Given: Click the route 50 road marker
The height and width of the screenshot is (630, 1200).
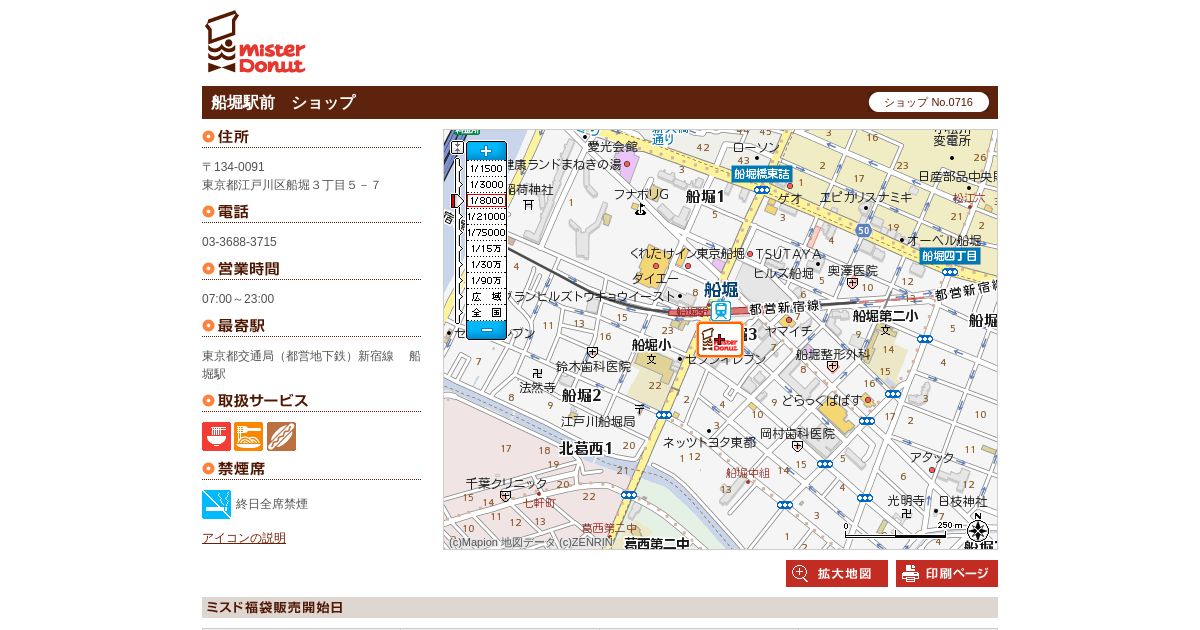Looking at the screenshot, I should coord(863,231).
